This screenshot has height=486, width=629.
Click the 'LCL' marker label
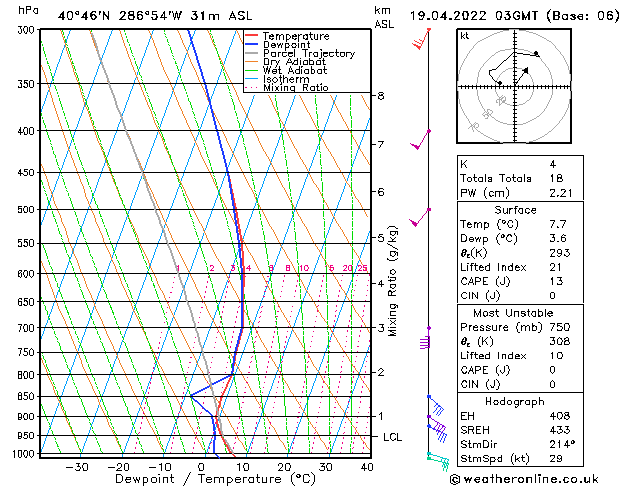(x=392, y=437)
